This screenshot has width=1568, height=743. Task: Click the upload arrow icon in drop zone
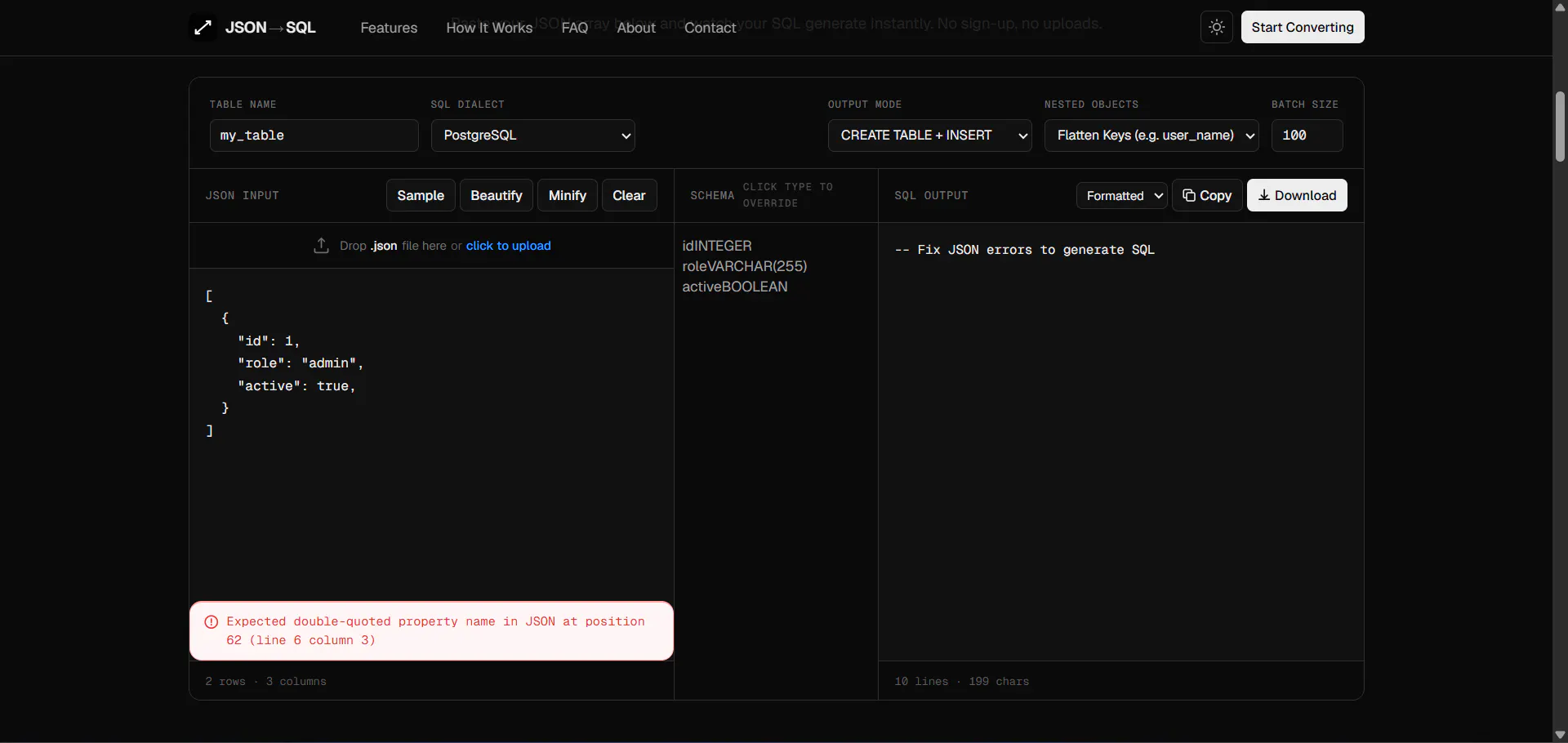click(322, 246)
